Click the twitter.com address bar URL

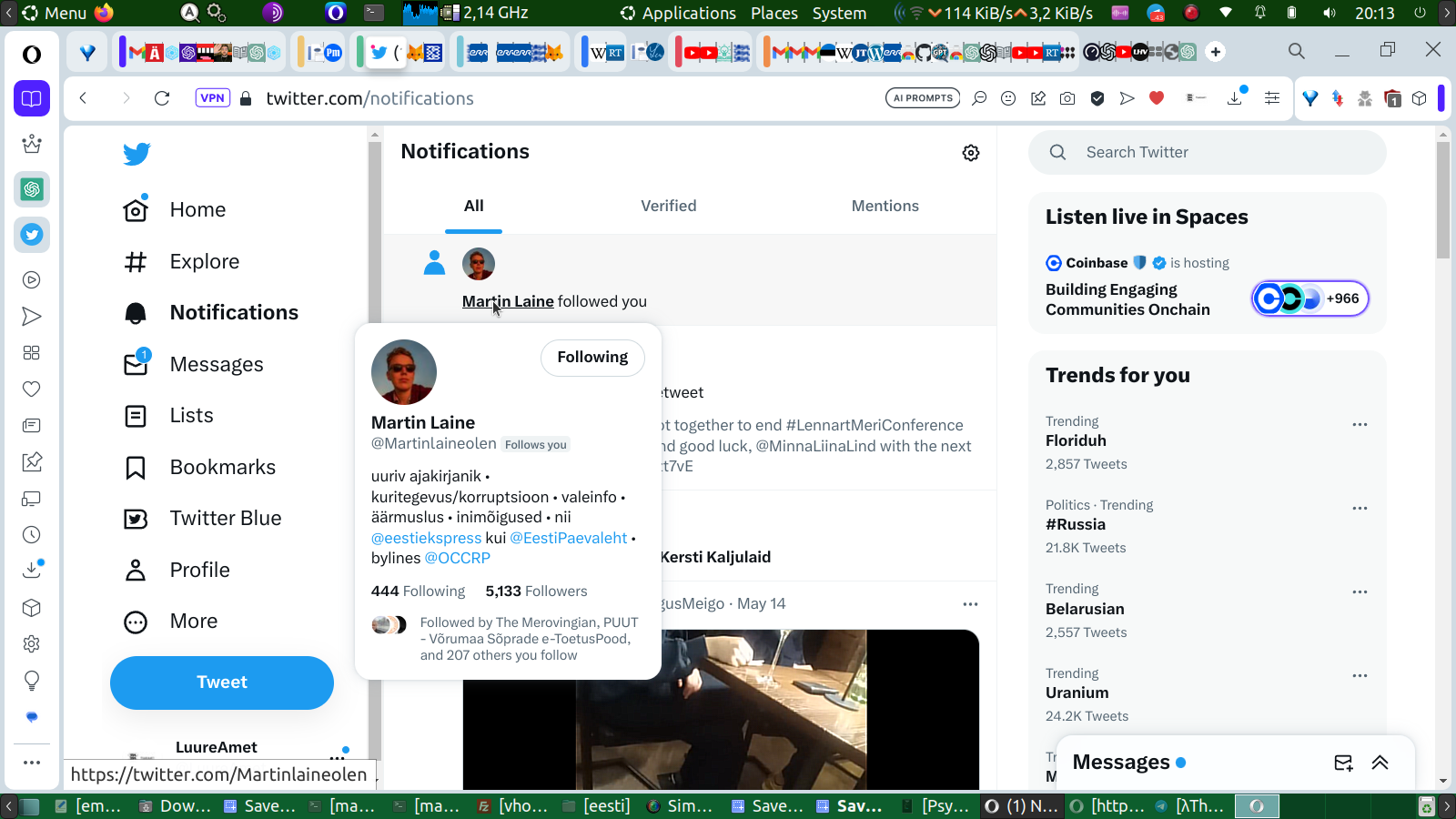pyautogui.click(x=369, y=98)
